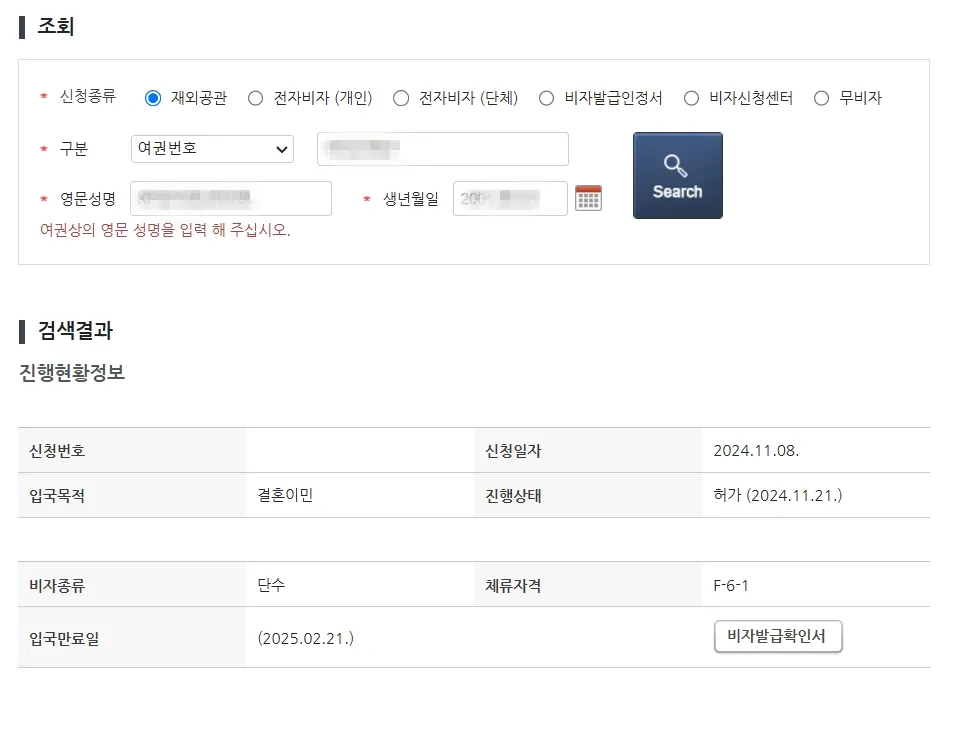Choose the 비자발급인정서 radio option
960x734 pixels.
coord(546,98)
